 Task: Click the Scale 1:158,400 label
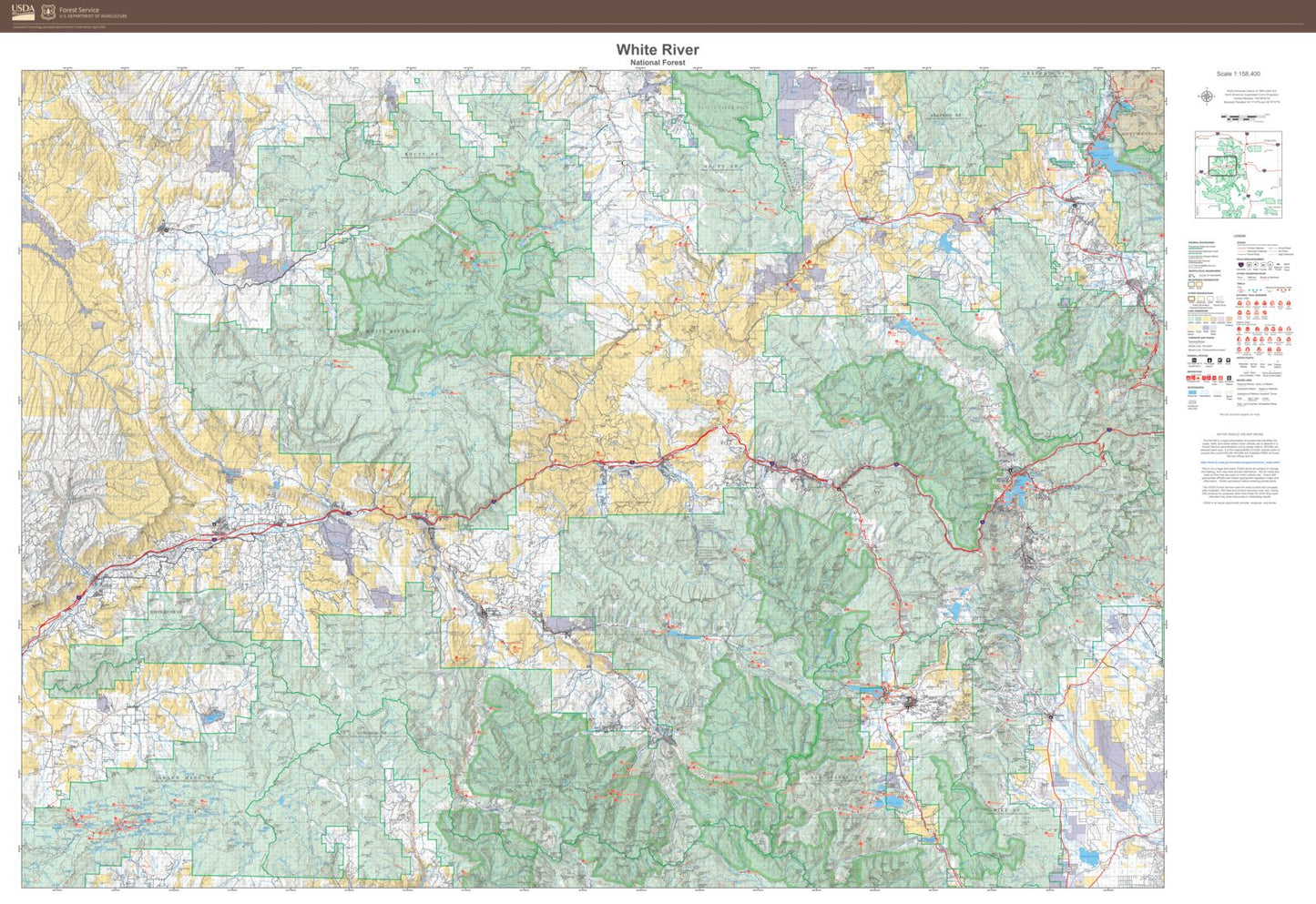[1239, 74]
